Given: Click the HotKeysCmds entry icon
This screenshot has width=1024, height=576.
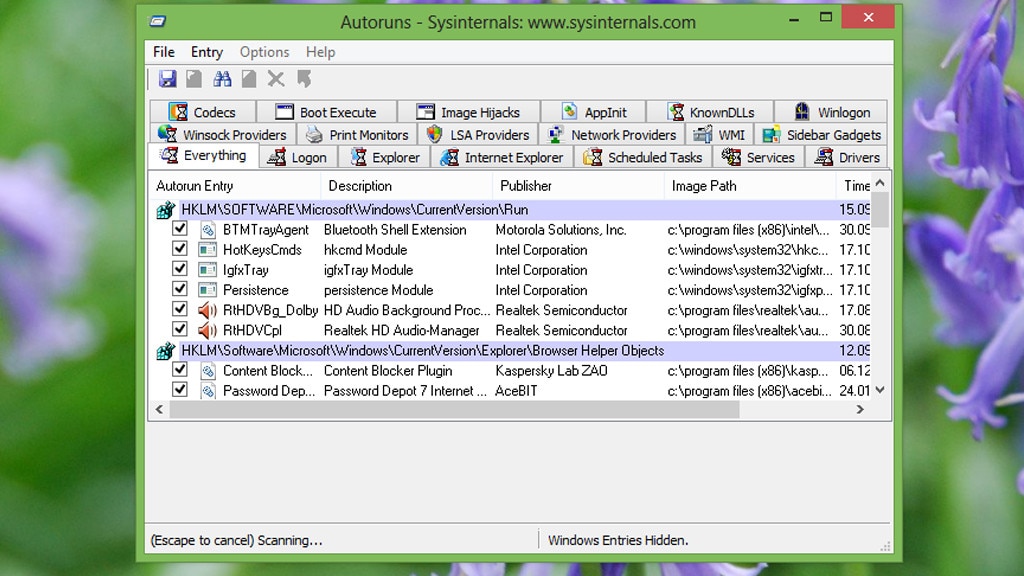Looking at the screenshot, I should [208, 250].
